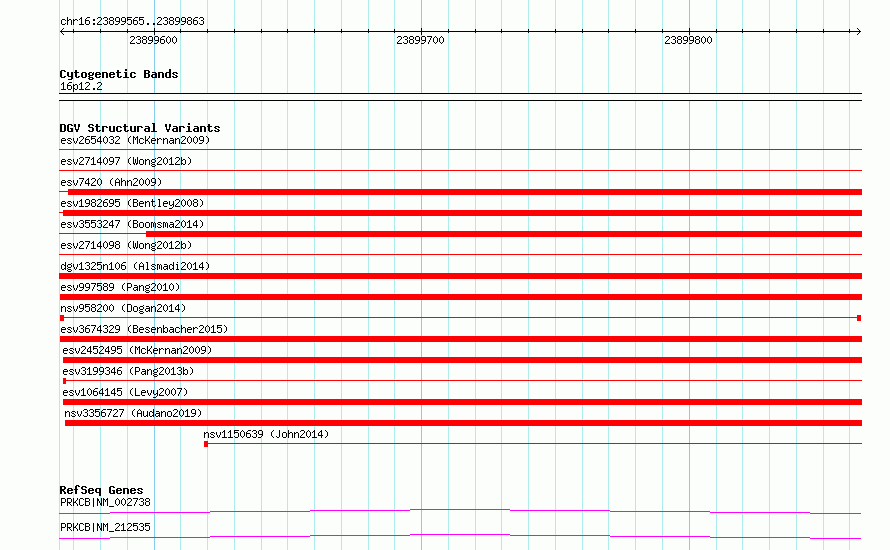Click the red end marker of nsv958200
890x550 pixels.
[x=859, y=318]
